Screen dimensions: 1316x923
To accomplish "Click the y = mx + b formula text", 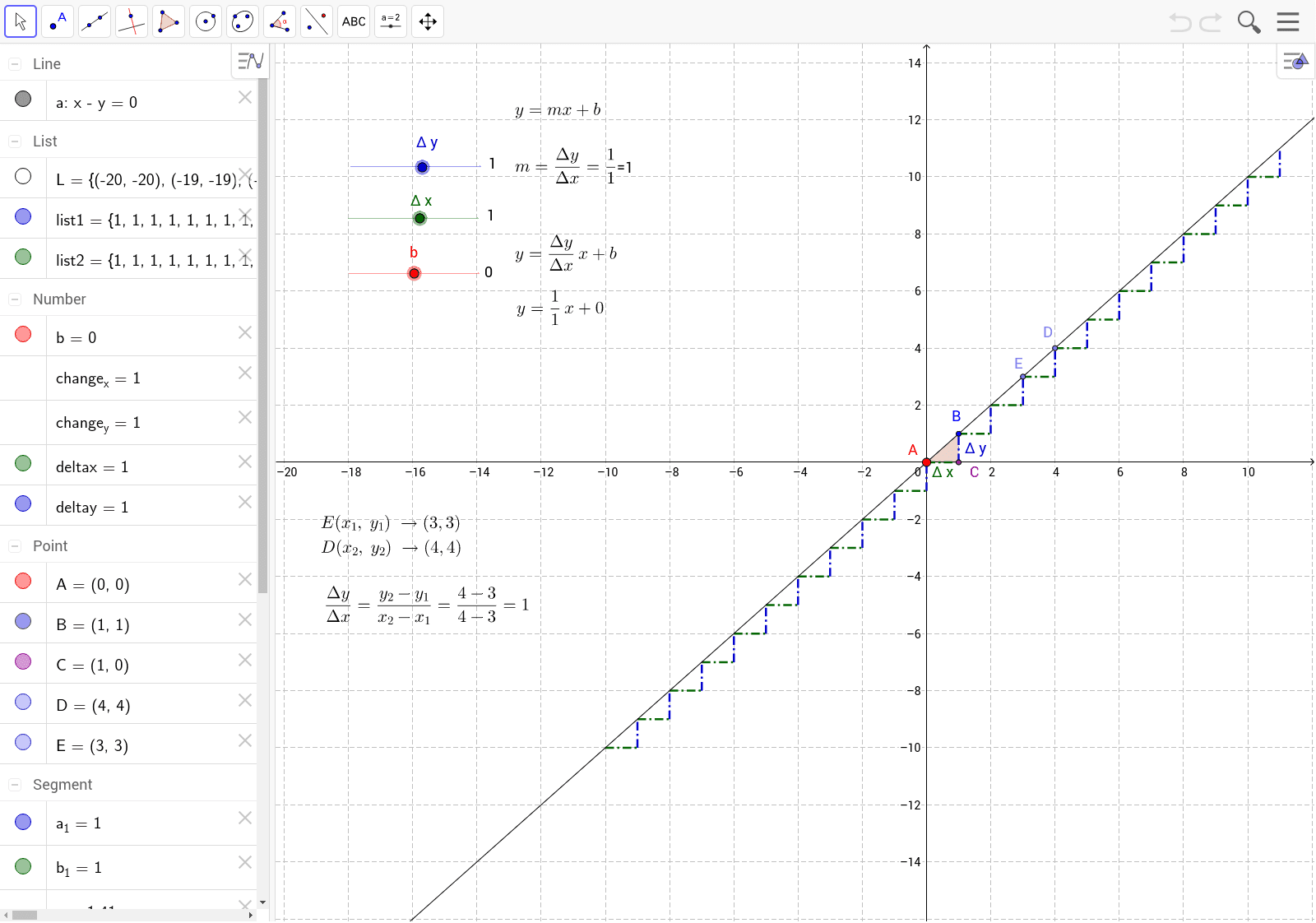I will tap(558, 110).
